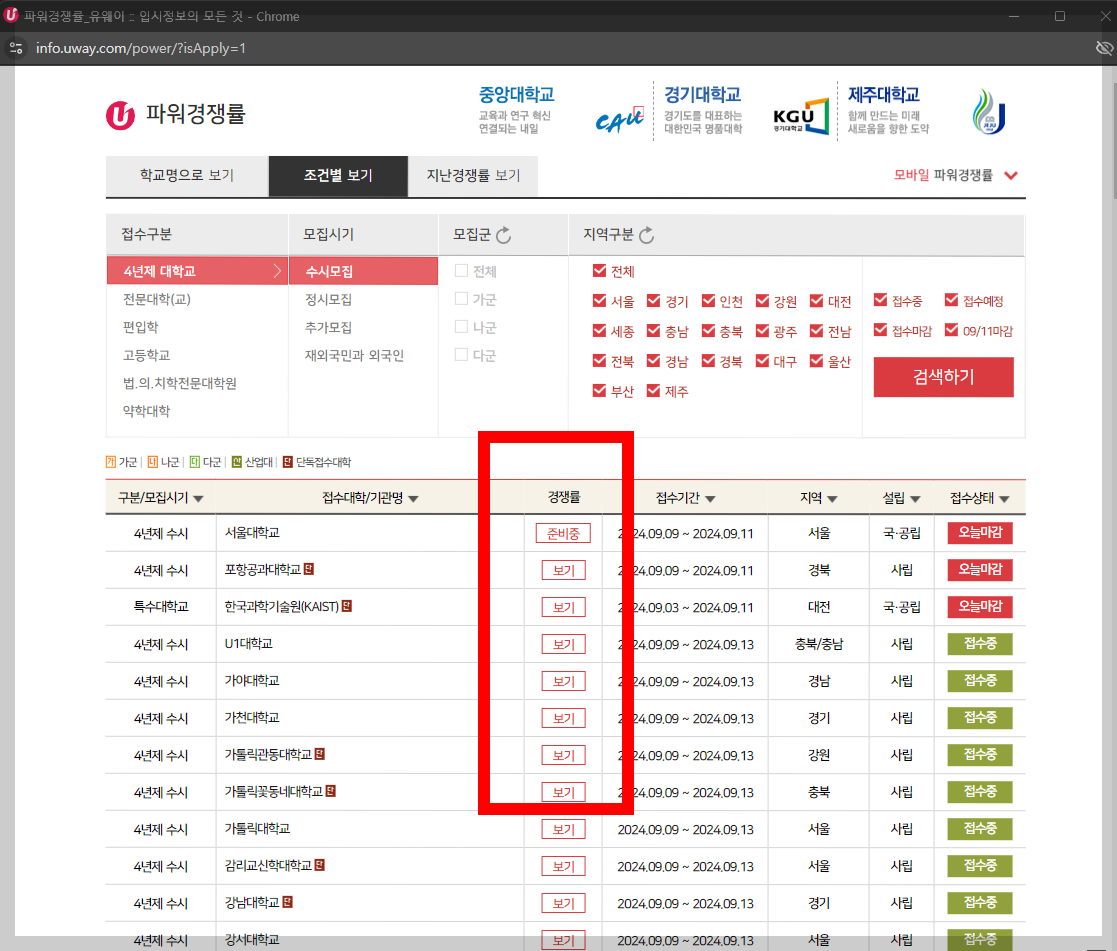
Task: Switch to the 지난경쟁률 보기 tab
Action: [473, 175]
